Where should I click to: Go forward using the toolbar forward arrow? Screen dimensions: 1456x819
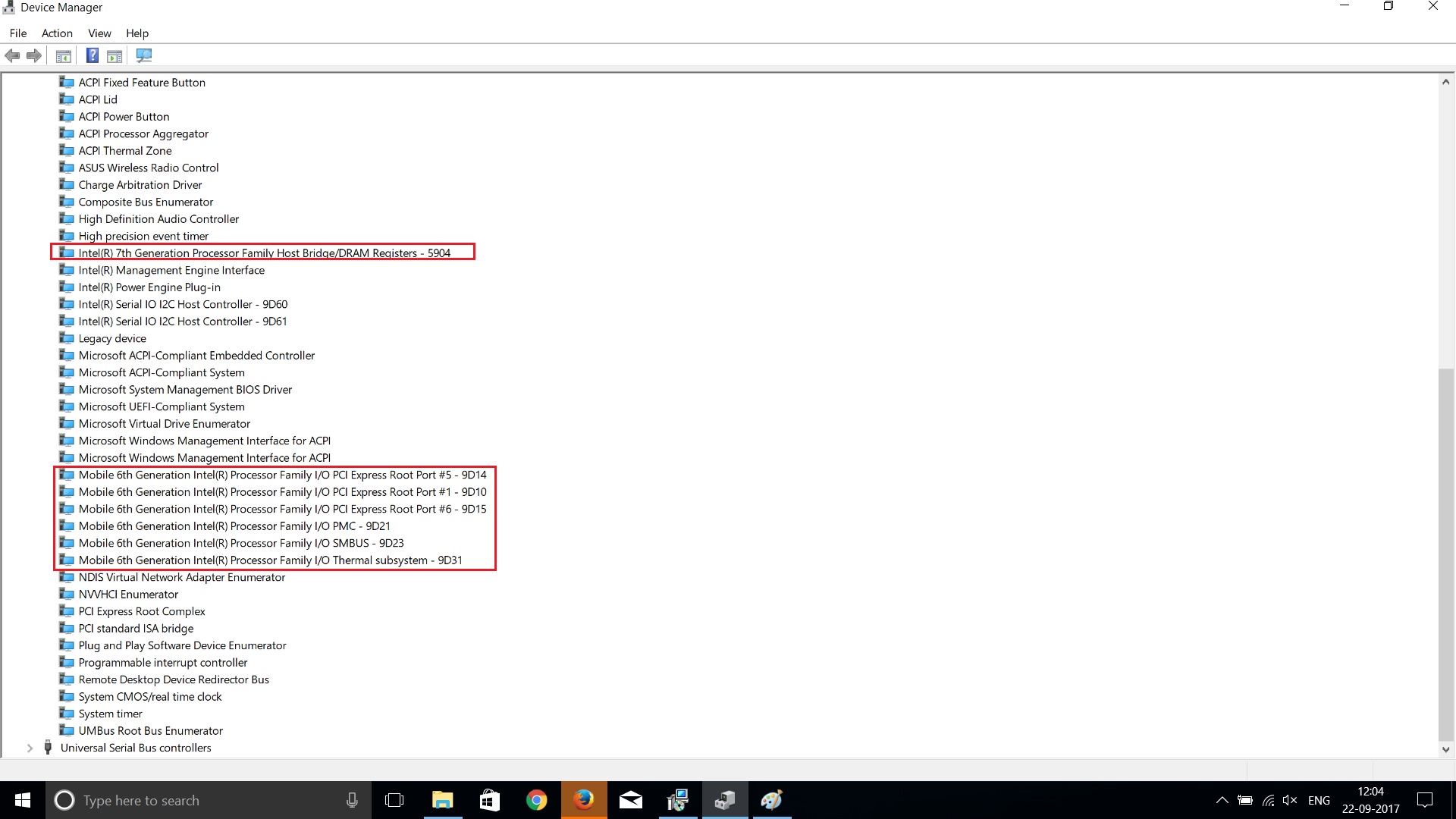(x=34, y=55)
